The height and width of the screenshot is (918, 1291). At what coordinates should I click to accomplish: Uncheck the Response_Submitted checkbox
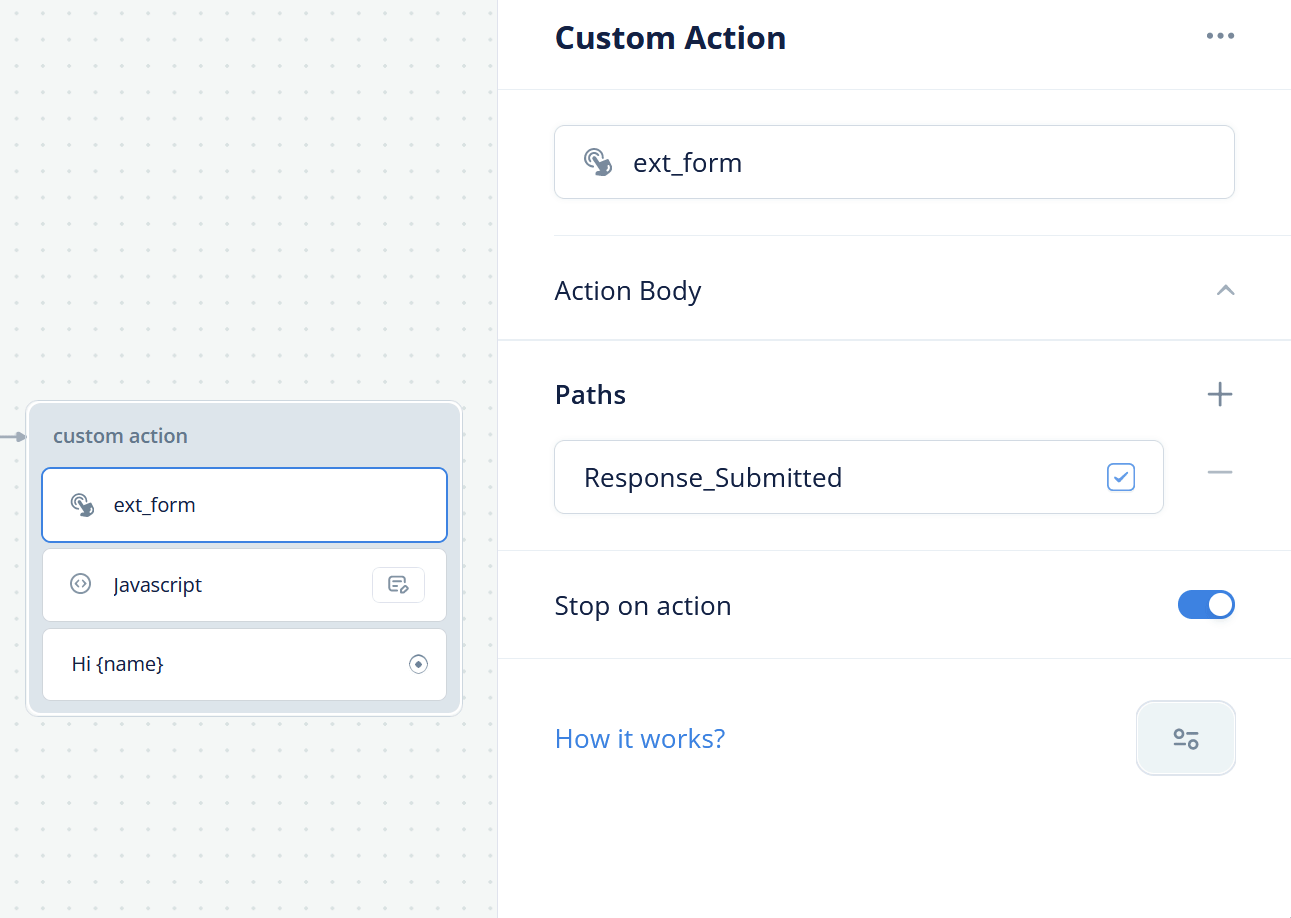click(1121, 477)
